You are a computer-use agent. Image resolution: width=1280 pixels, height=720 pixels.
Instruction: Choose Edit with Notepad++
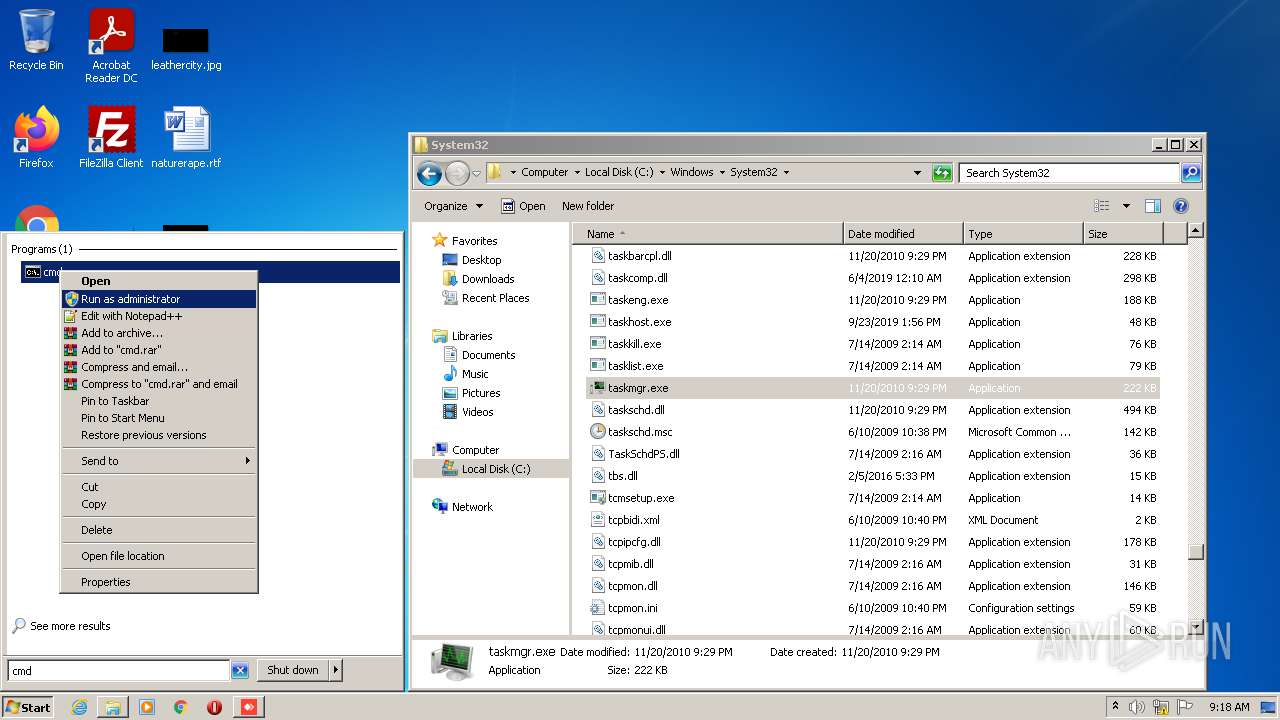pyautogui.click(x=158, y=316)
